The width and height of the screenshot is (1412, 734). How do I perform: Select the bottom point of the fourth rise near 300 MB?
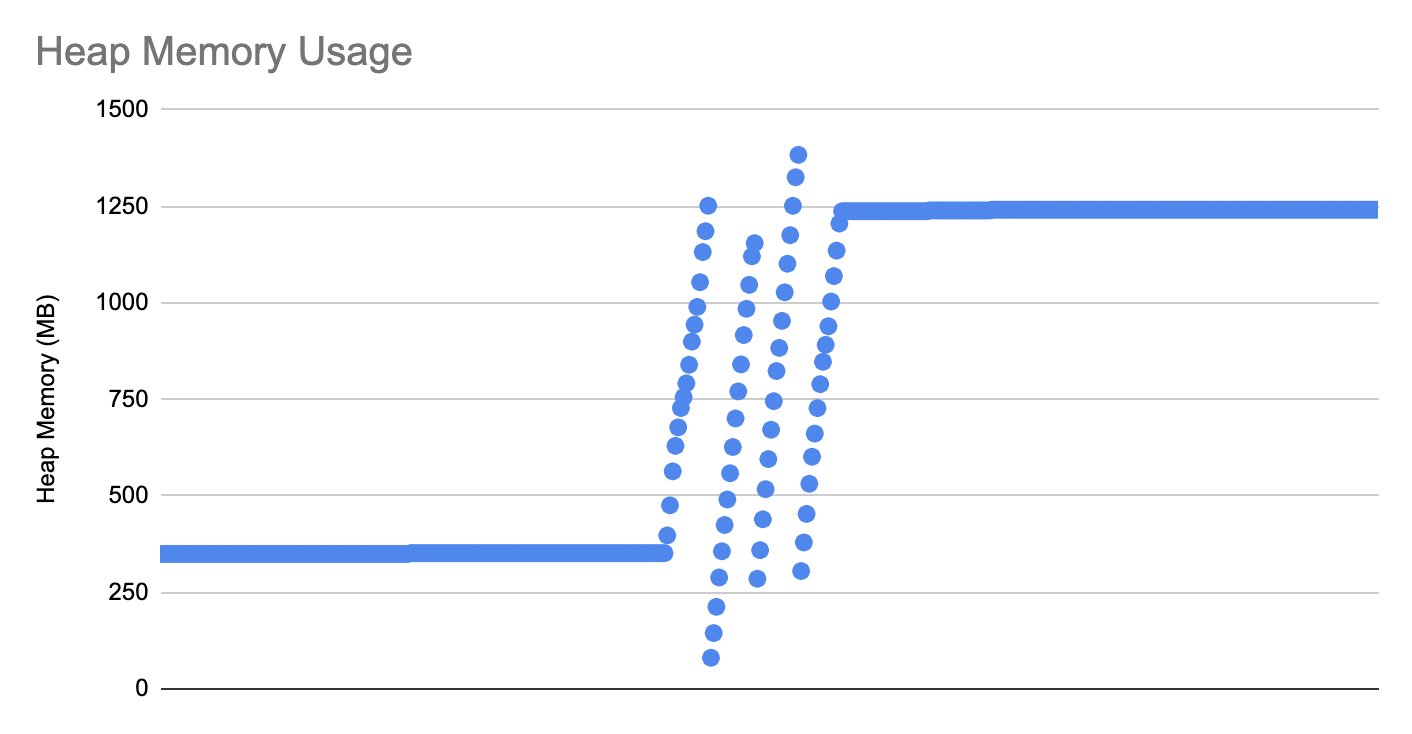coord(801,571)
